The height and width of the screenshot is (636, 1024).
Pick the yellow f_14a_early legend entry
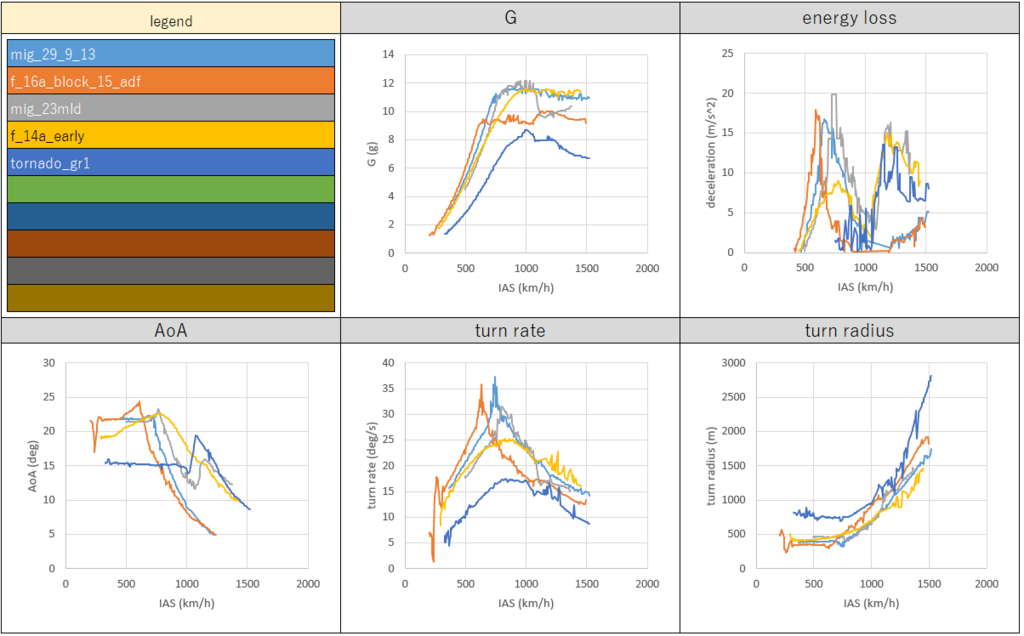click(170, 135)
